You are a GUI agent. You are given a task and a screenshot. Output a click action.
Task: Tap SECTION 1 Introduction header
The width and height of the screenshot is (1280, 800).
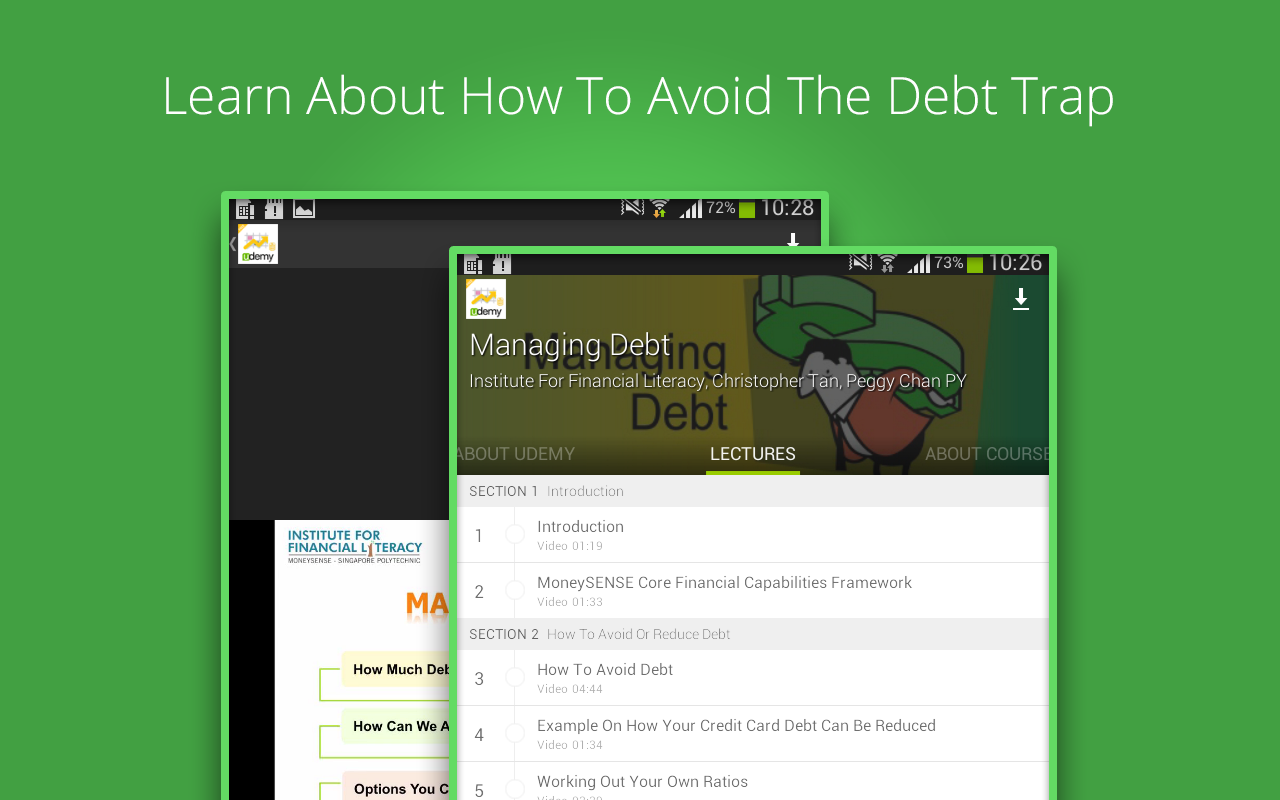753,491
